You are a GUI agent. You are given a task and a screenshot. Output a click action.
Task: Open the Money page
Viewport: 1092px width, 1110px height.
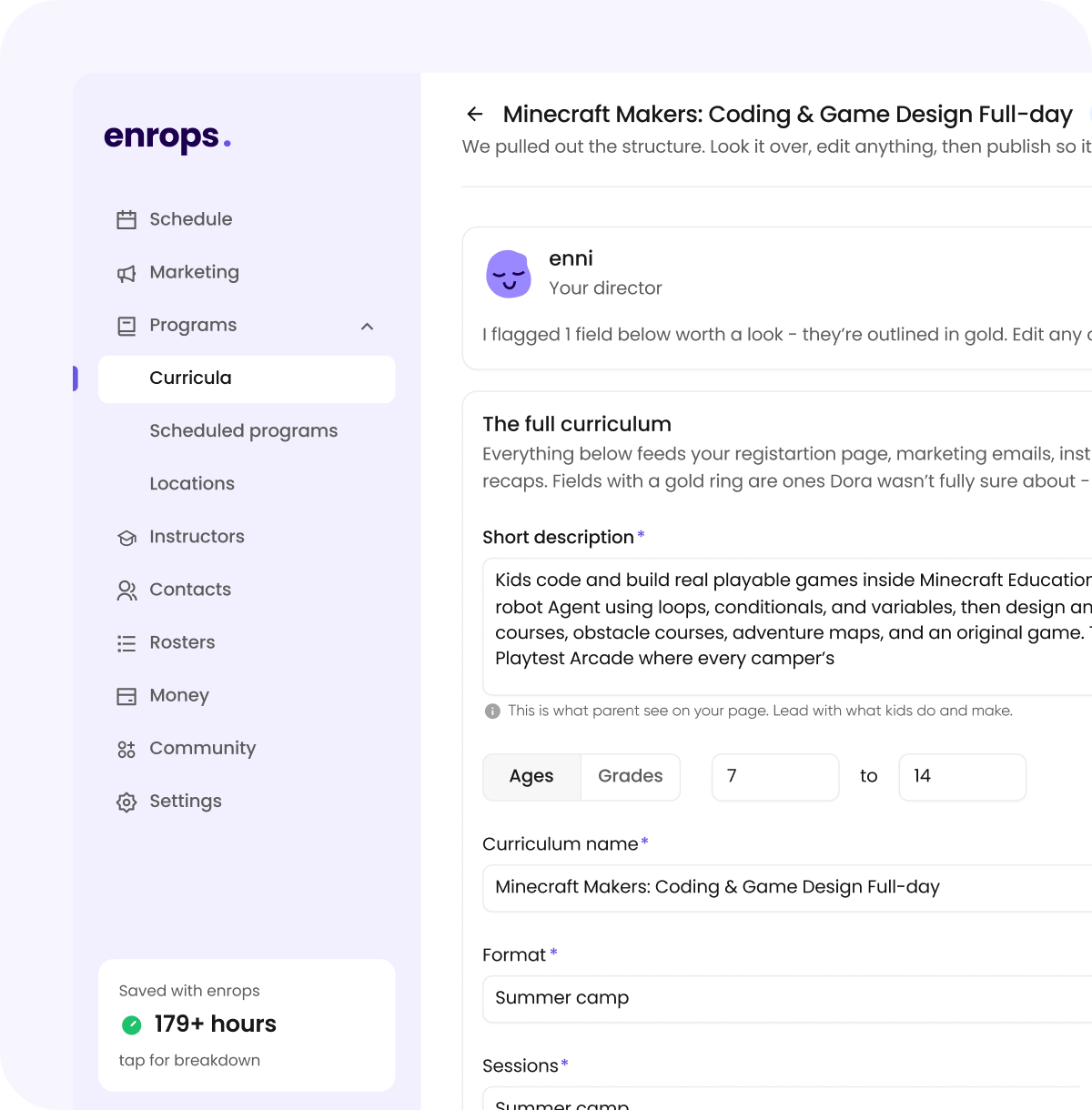point(247,695)
